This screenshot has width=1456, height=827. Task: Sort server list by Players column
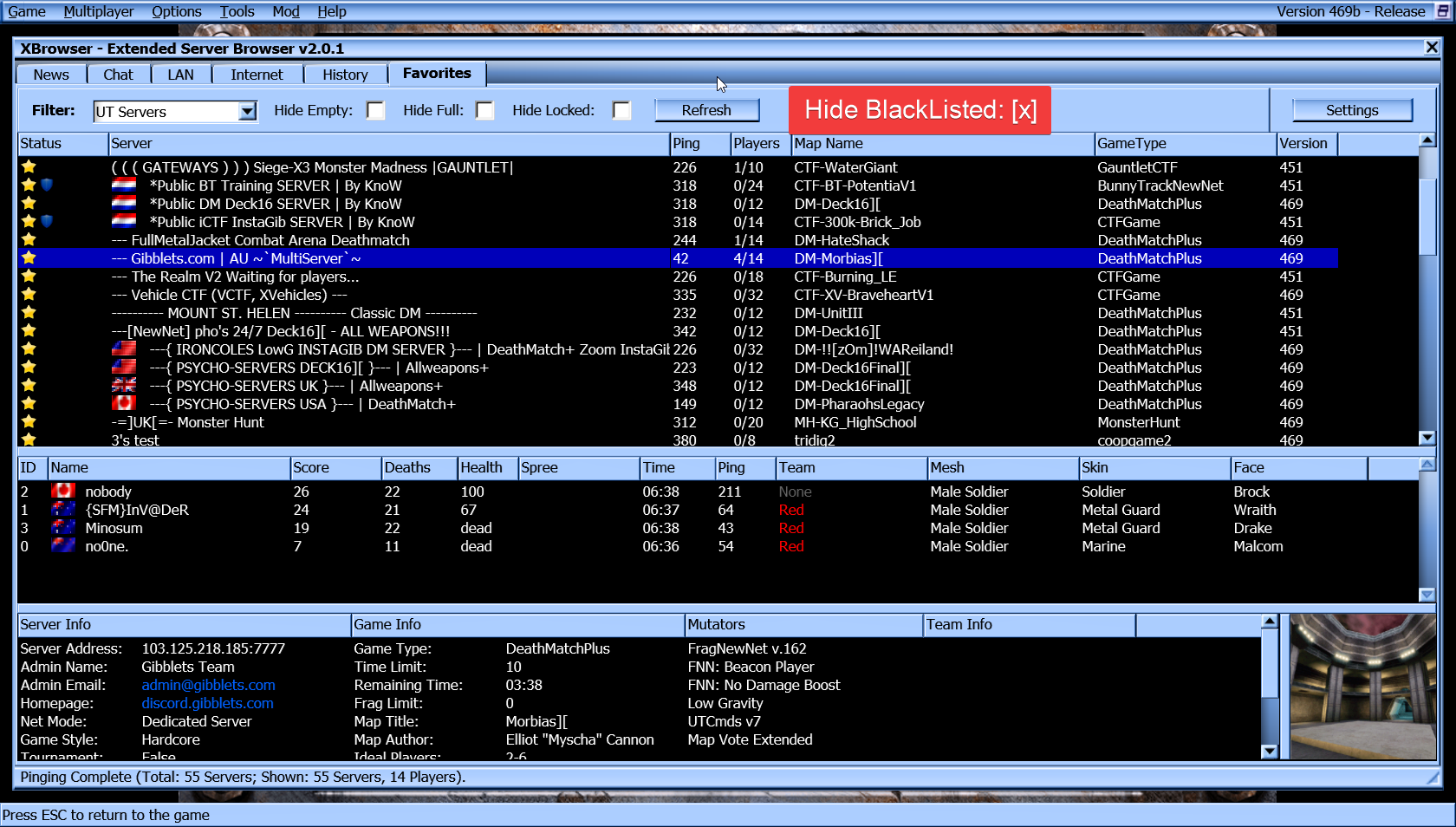click(x=760, y=144)
